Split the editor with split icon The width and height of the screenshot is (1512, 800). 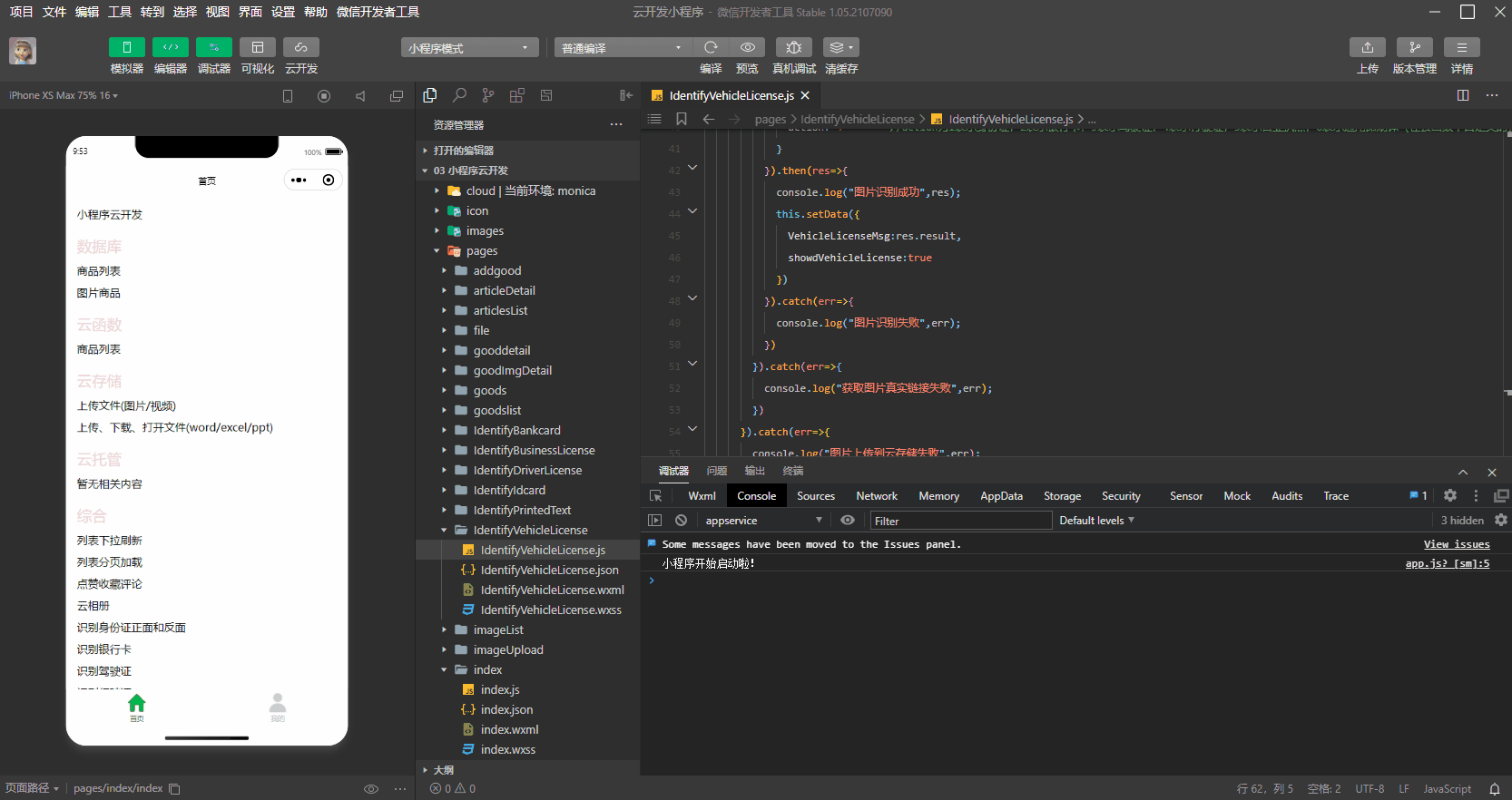1463,95
